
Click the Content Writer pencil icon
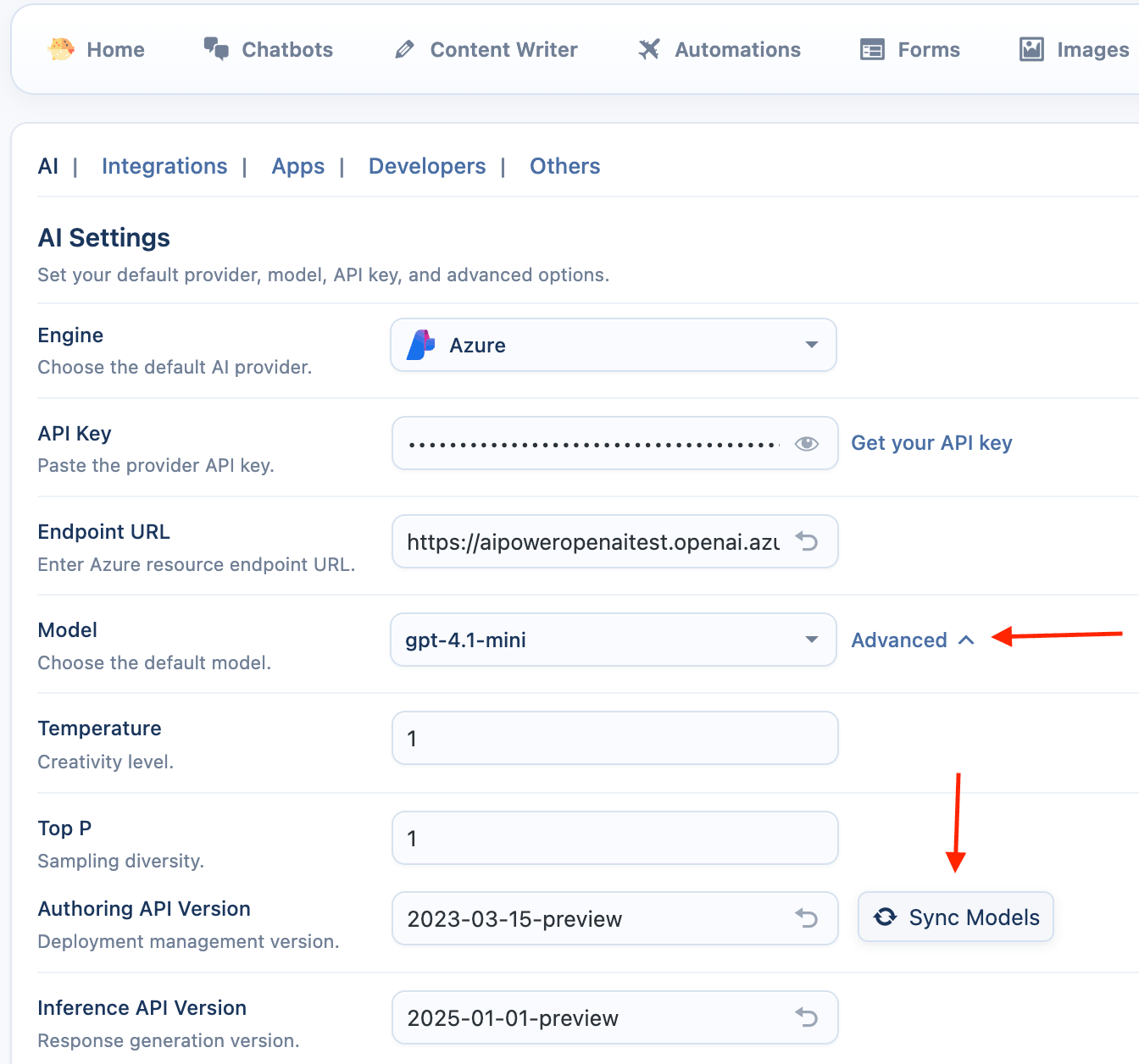tap(404, 50)
